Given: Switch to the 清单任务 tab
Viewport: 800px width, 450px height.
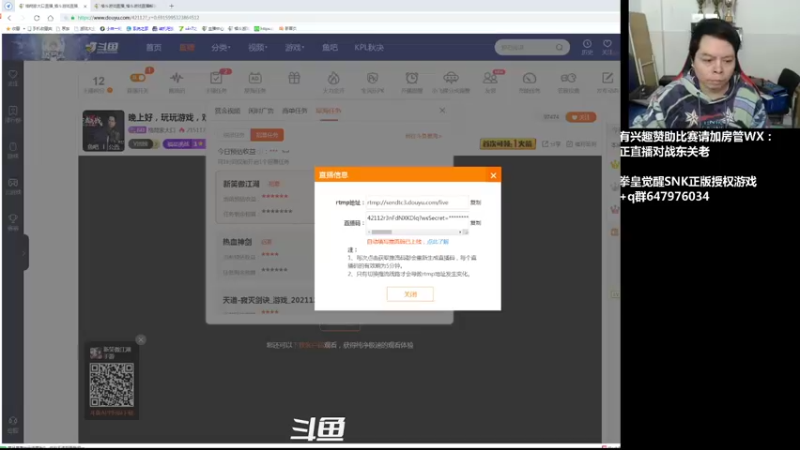Looking at the screenshot, I should 295,111.
